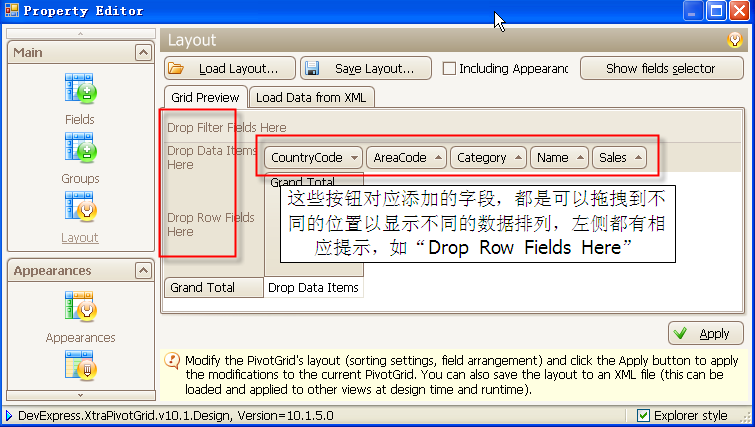Screen dimensions: 755x427
Task: Click the Fields label in sidebar
Action: click(80, 119)
